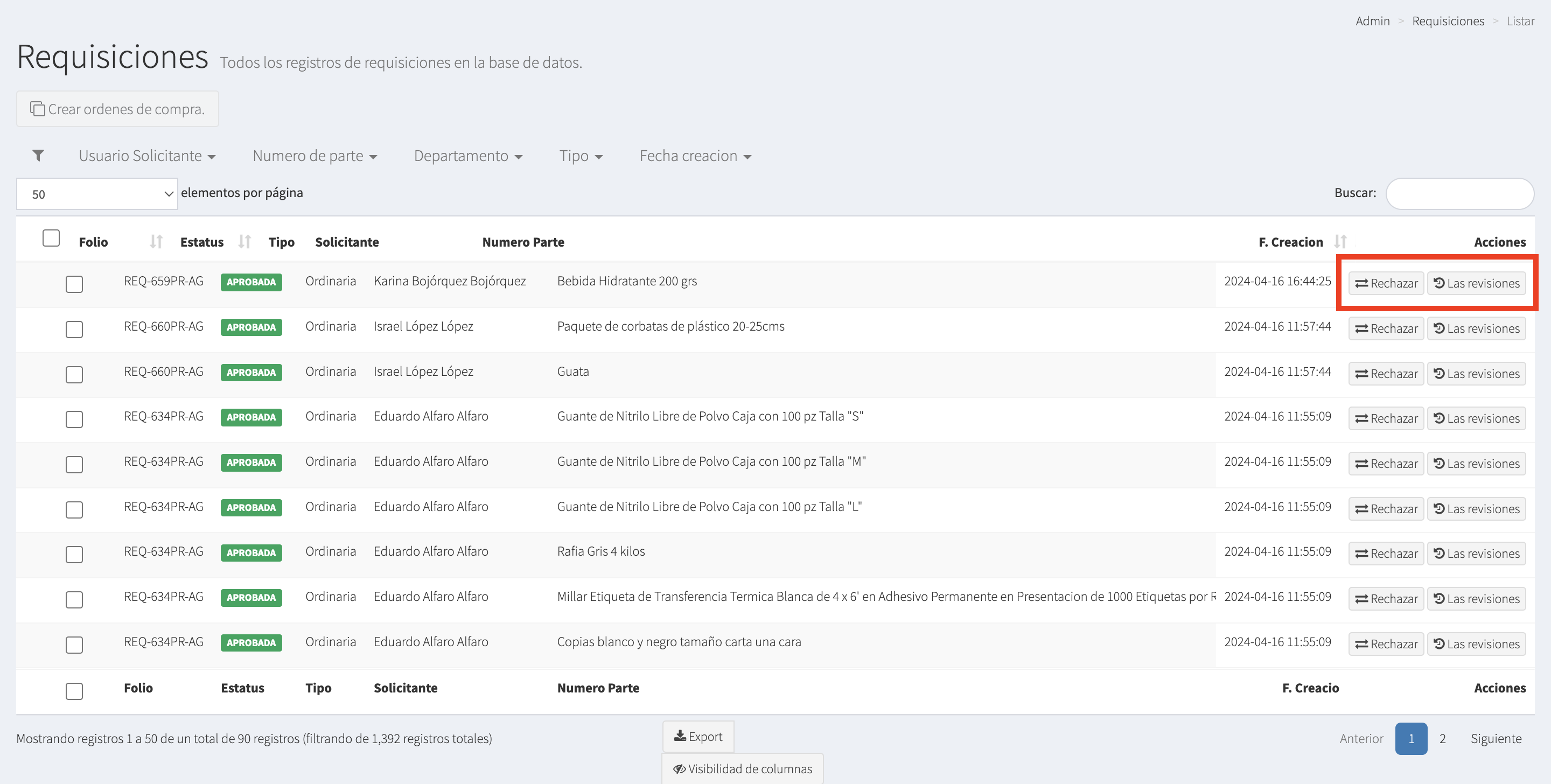This screenshot has width=1551, height=784.
Task: Expand the Usuario Solicitante filter dropdown
Action: tap(147, 156)
